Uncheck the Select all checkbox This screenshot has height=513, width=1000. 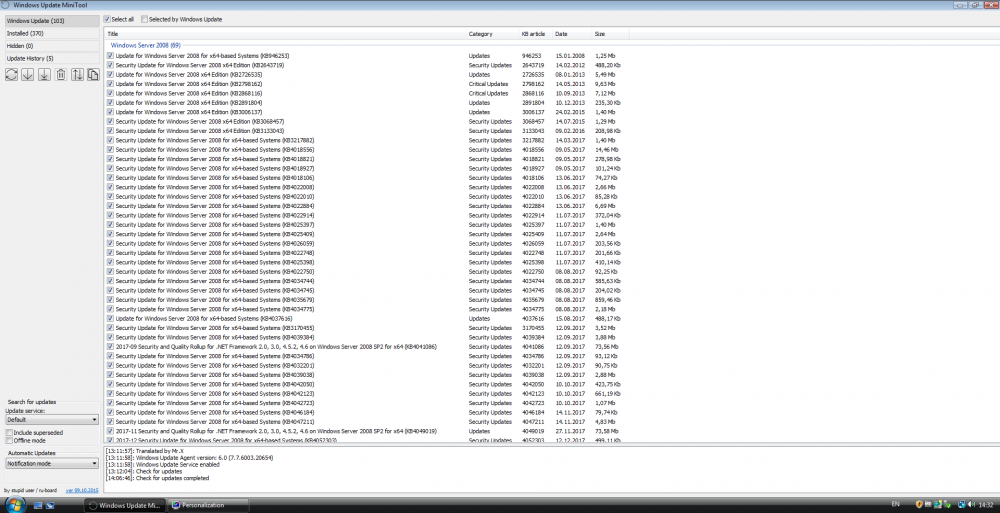[x=109, y=19]
